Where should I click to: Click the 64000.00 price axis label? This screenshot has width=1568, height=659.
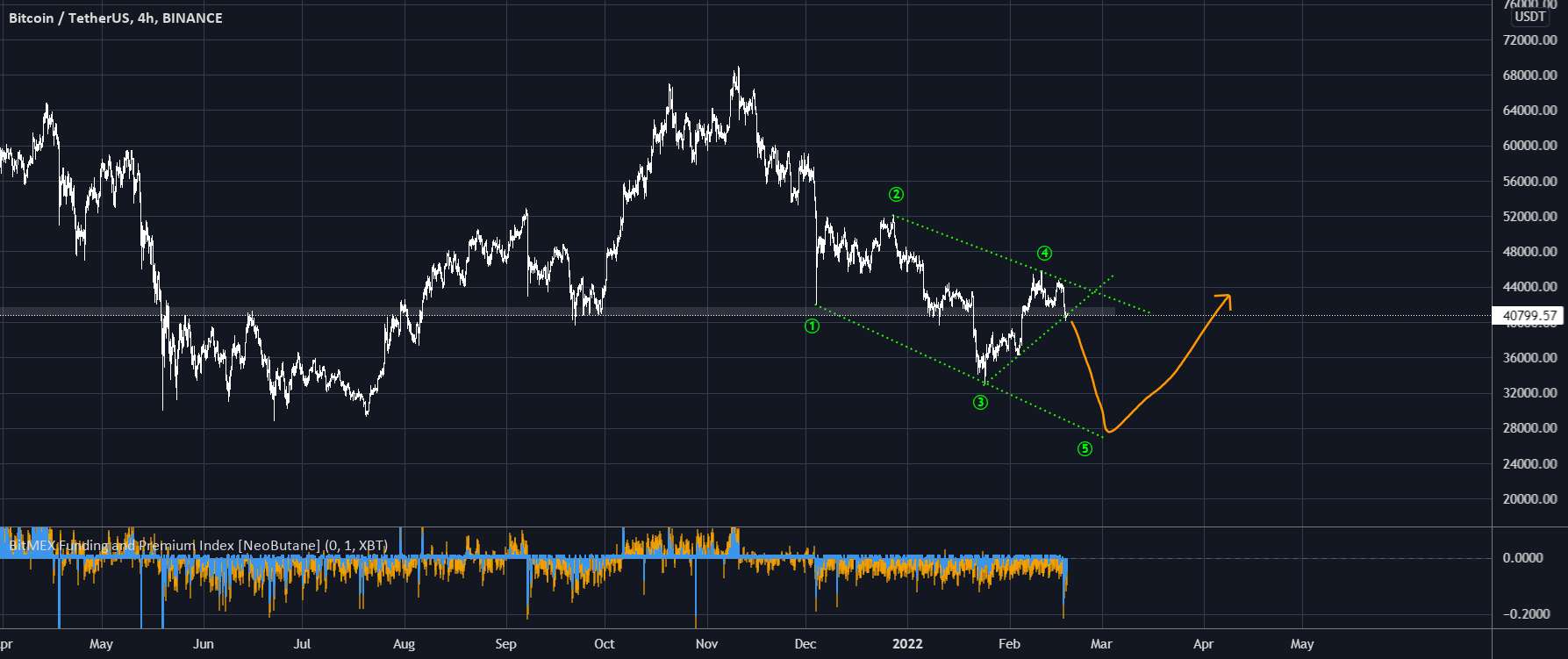pos(1530,111)
